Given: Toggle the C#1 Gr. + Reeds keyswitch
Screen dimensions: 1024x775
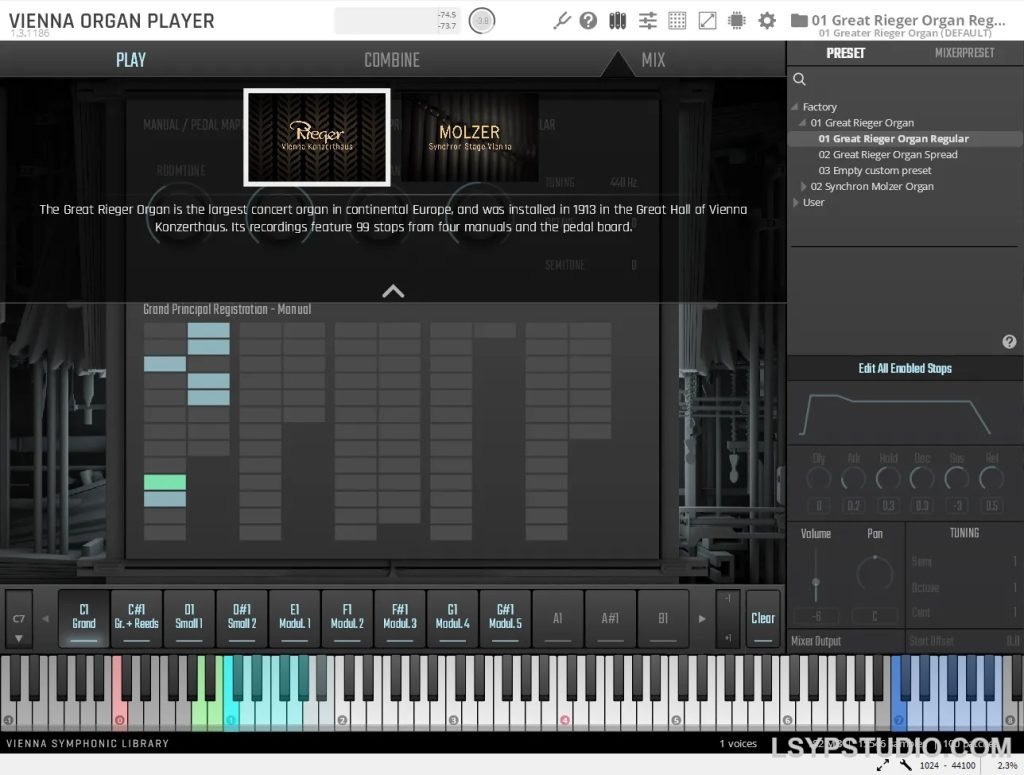Looking at the screenshot, I should [x=136, y=618].
